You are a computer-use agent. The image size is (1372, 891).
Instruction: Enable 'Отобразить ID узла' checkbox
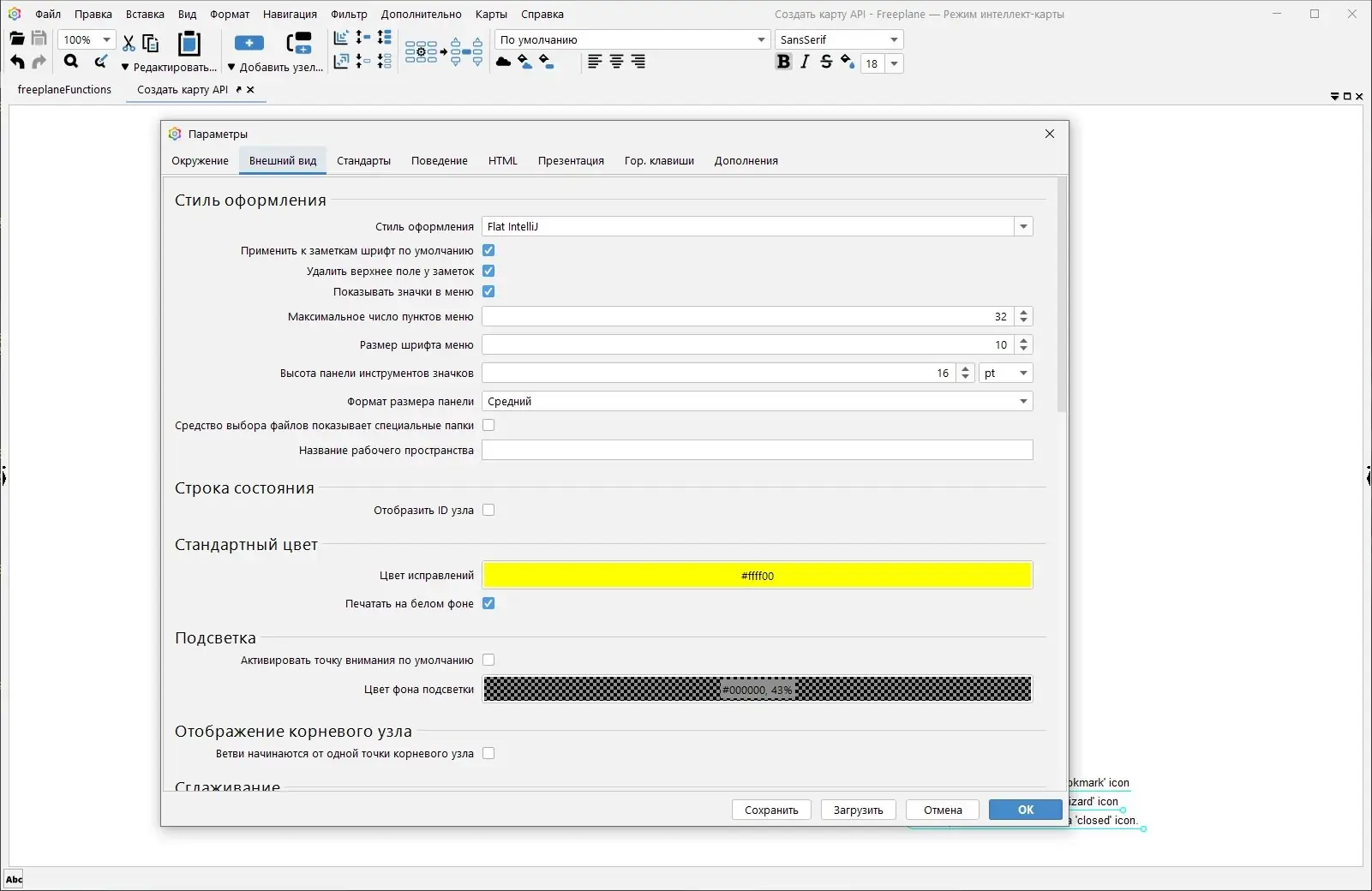click(x=488, y=510)
